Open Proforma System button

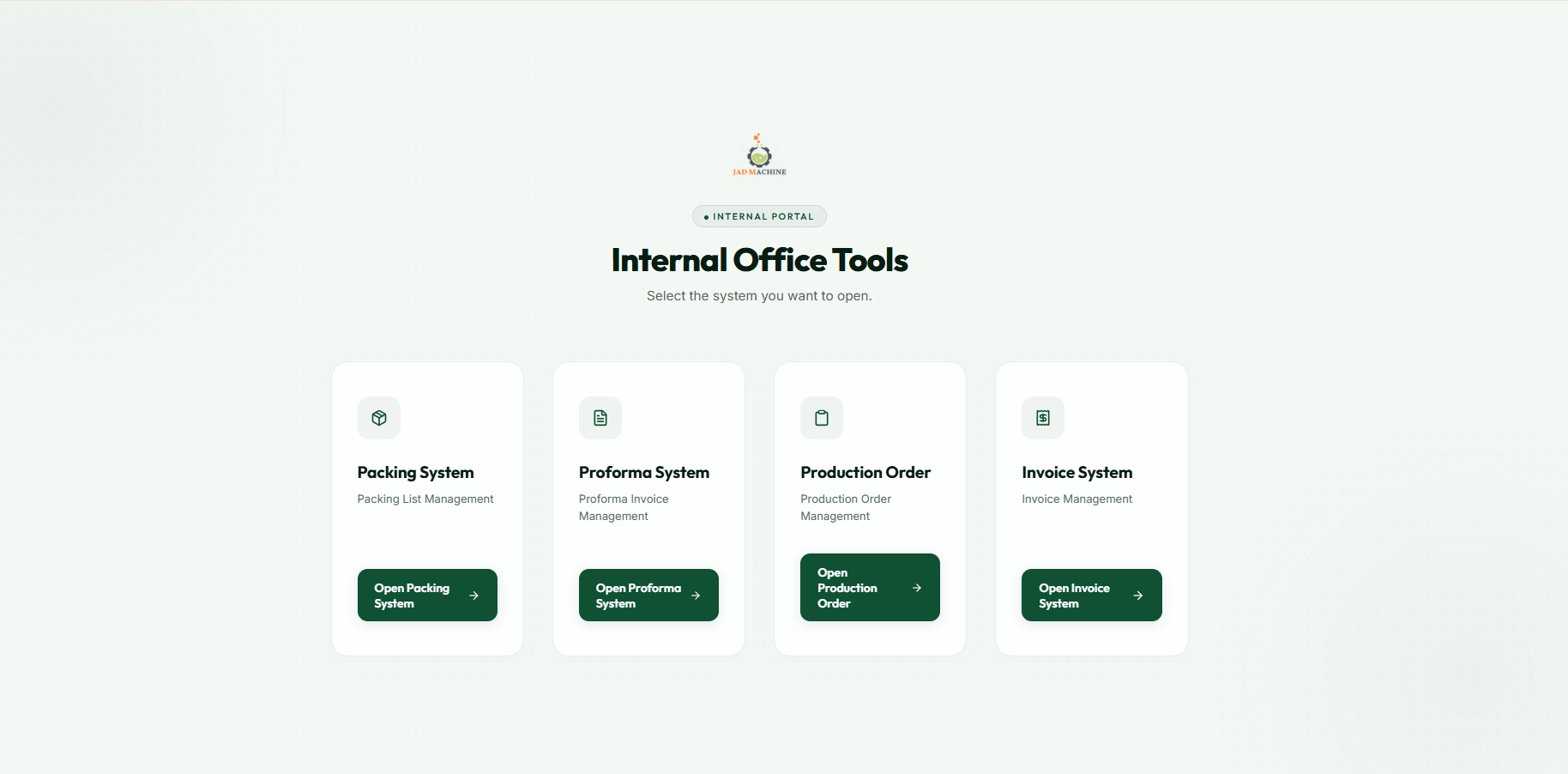click(x=648, y=595)
